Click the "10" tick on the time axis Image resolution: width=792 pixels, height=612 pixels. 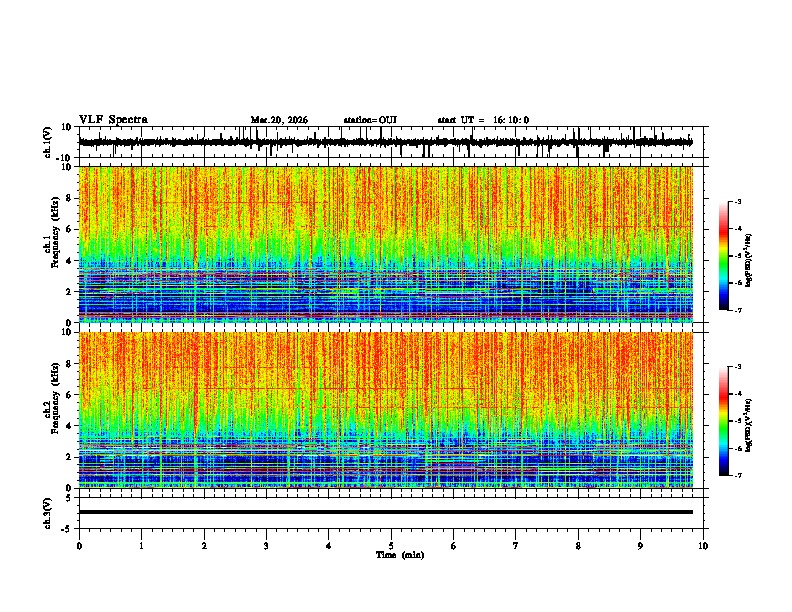[703, 546]
